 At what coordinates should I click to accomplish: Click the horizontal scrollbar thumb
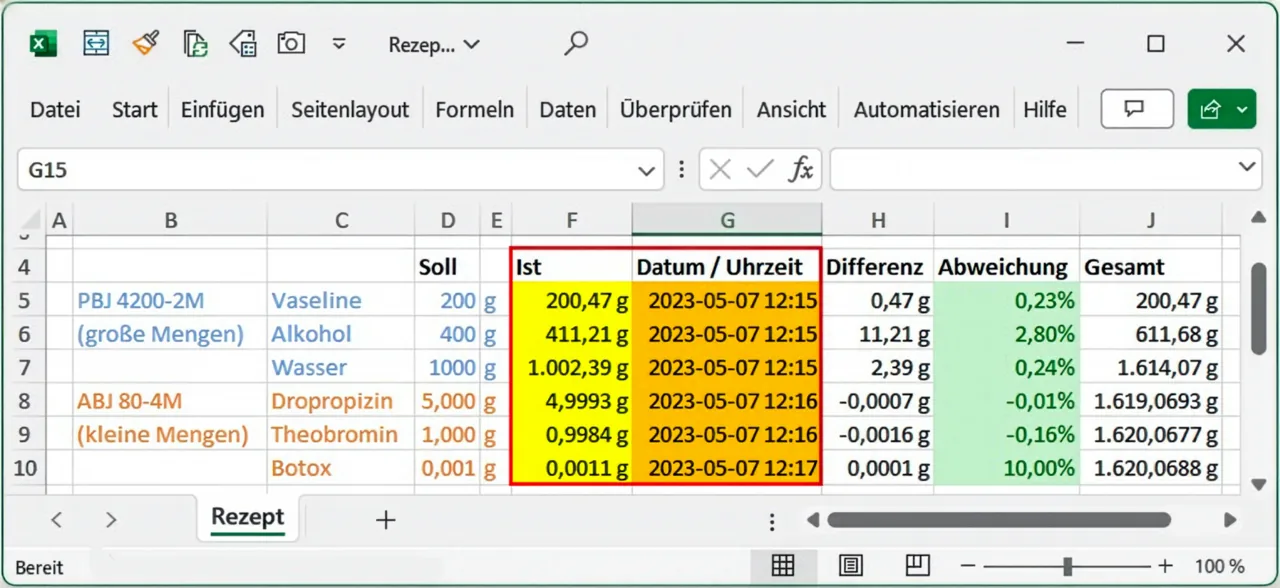point(999,520)
